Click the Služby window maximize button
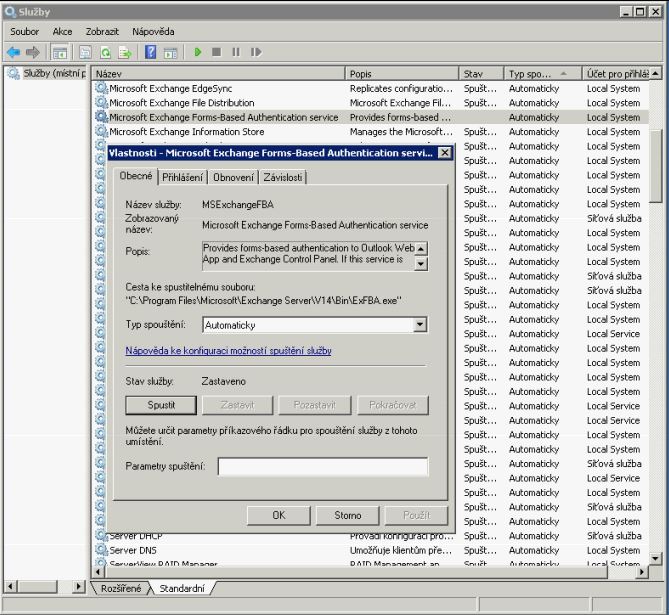 [640, 12]
